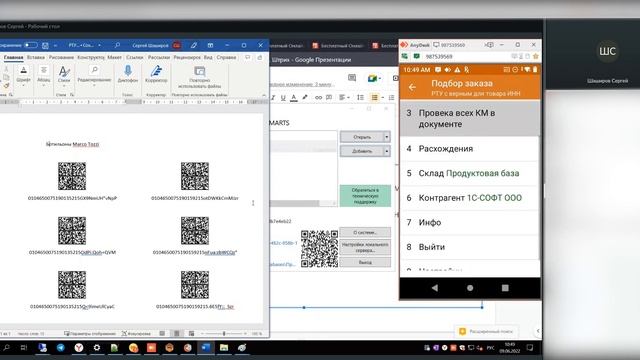Expand the Абзац paragraph group dropdown
Image resolution: width=640 pixels, height=360 pixels.
[44, 76]
